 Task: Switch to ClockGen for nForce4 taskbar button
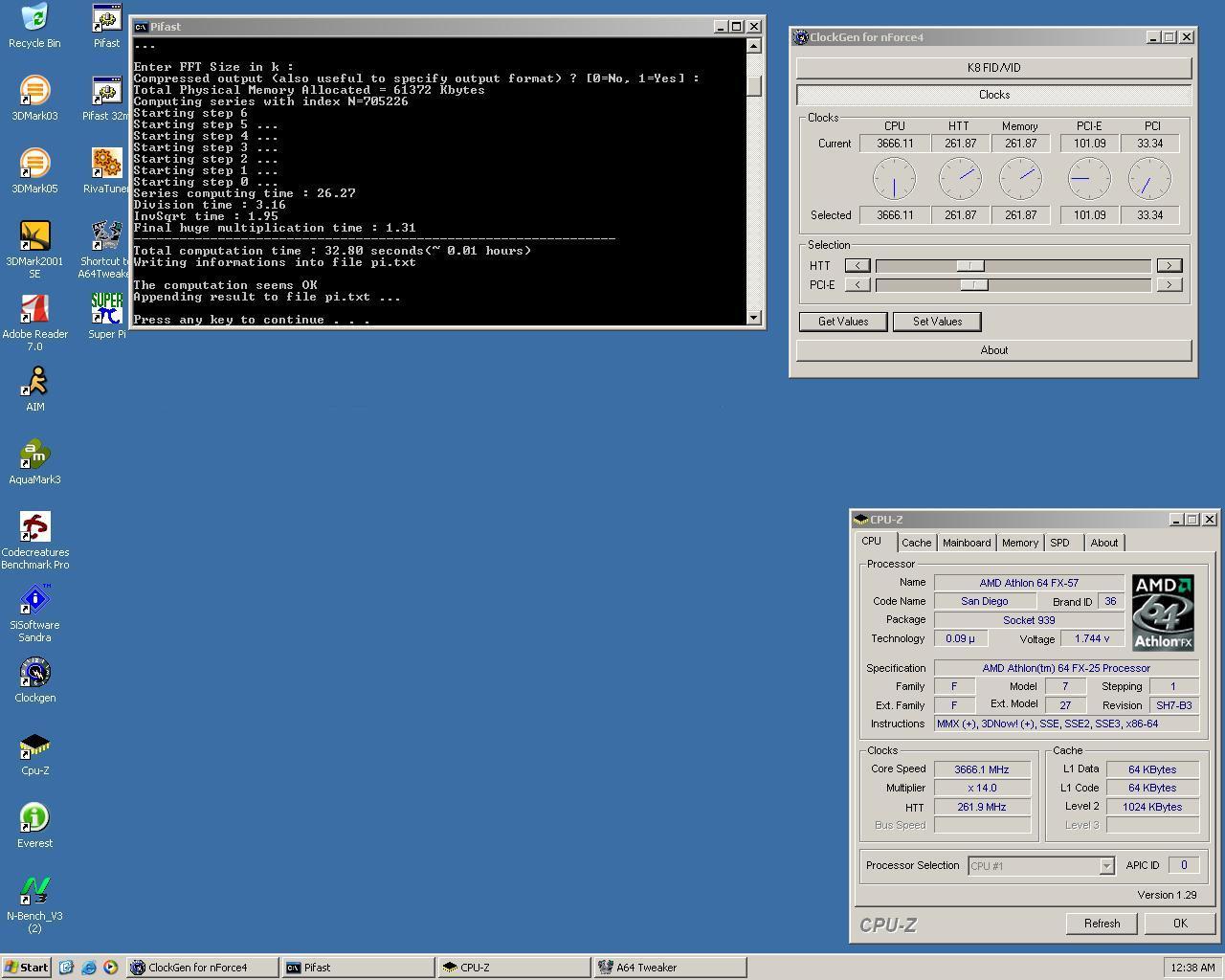tap(203, 968)
